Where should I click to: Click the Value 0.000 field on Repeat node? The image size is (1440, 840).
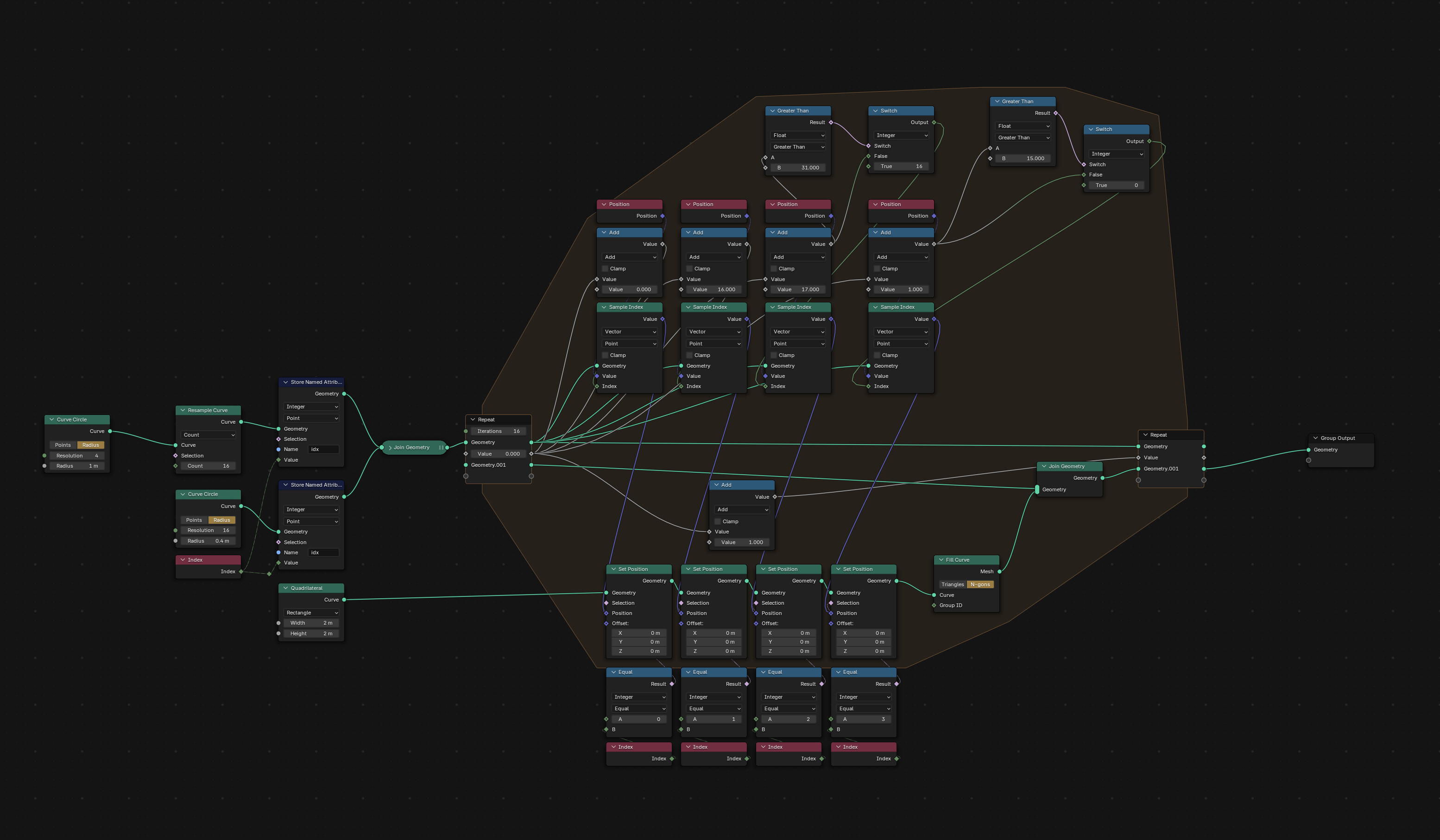tap(498, 454)
